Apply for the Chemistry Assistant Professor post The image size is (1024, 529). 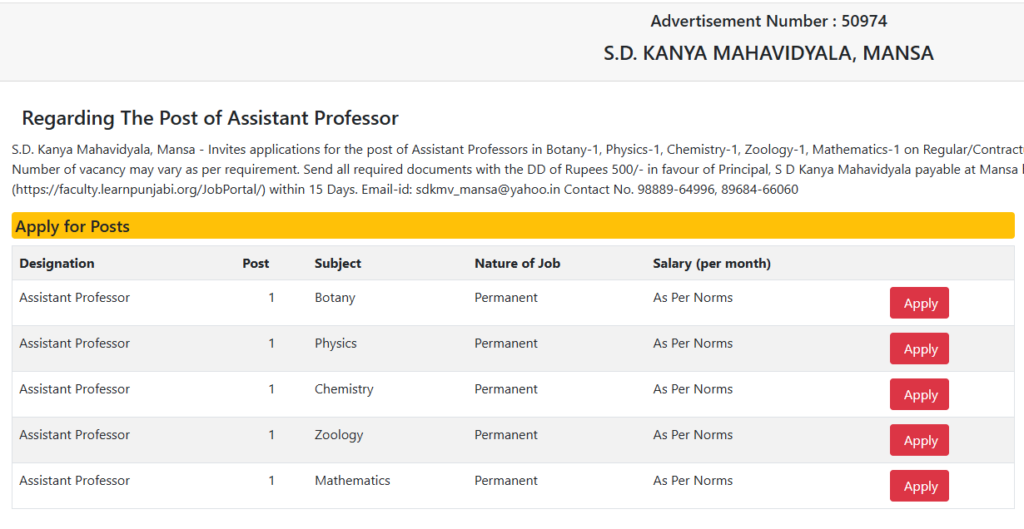(x=919, y=394)
